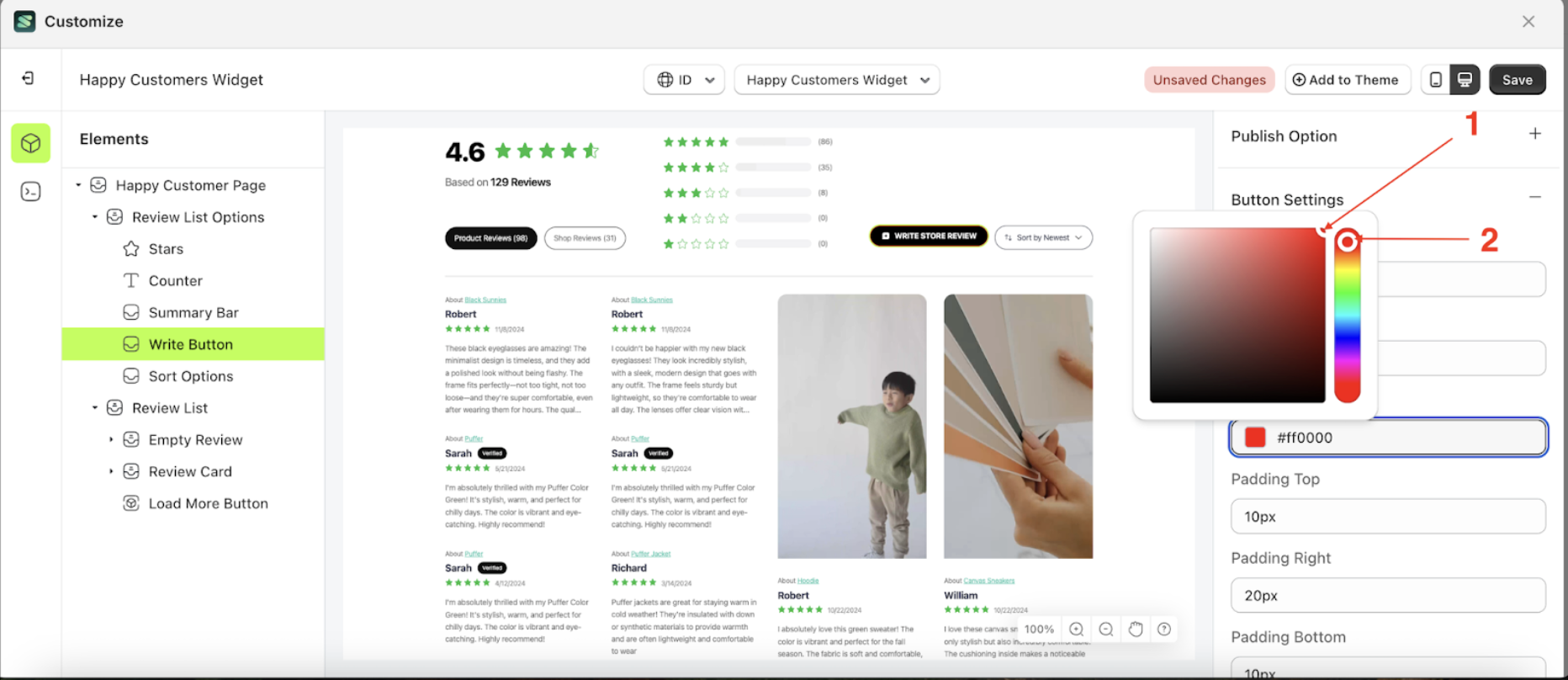Expand the Review Card tree node
1568x680 pixels.
click(111, 471)
